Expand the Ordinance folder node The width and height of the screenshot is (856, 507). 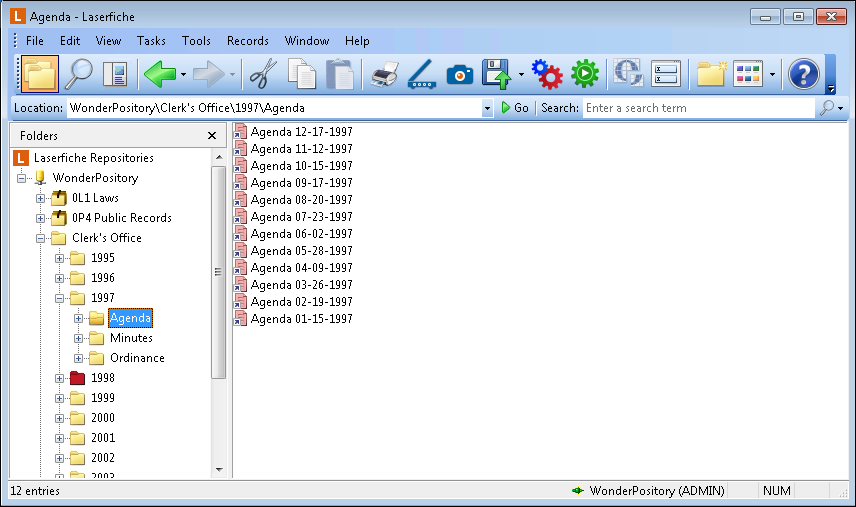coord(79,359)
